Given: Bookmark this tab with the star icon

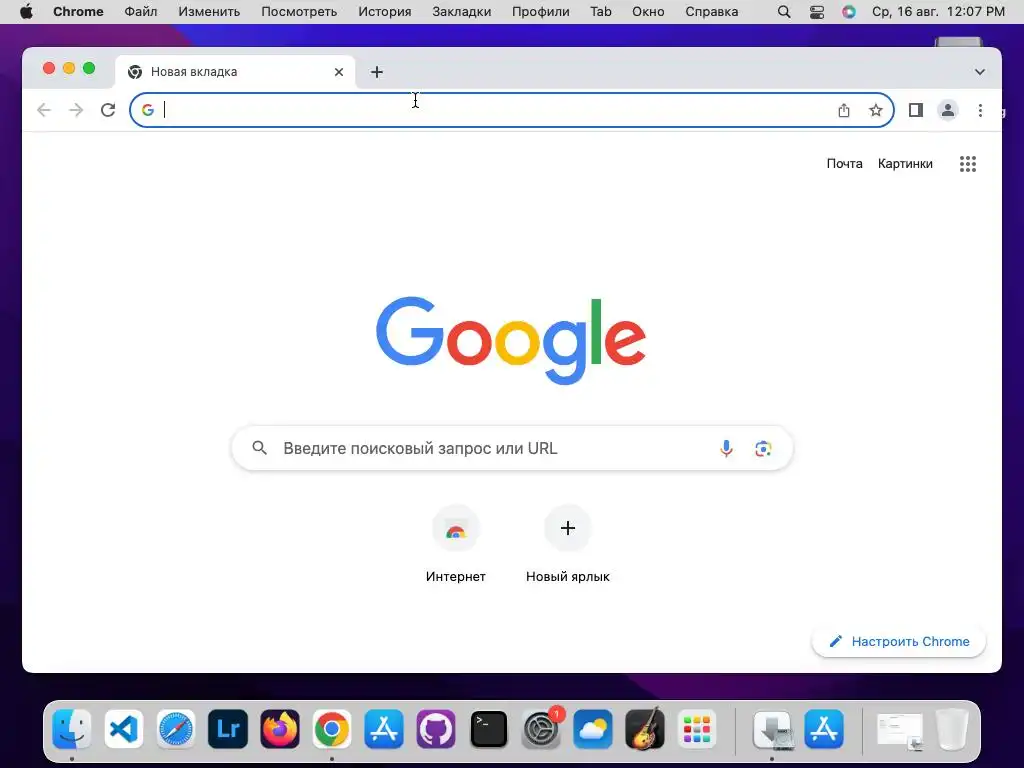Looking at the screenshot, I should [876, 110].
